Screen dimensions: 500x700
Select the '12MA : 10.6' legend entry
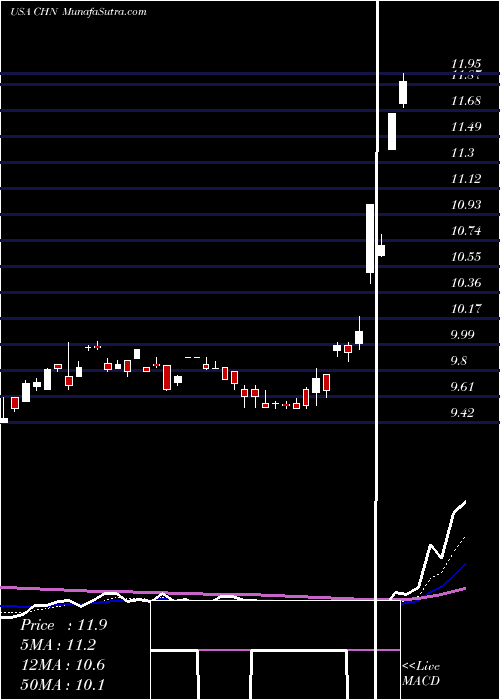[x=63, y=665]
